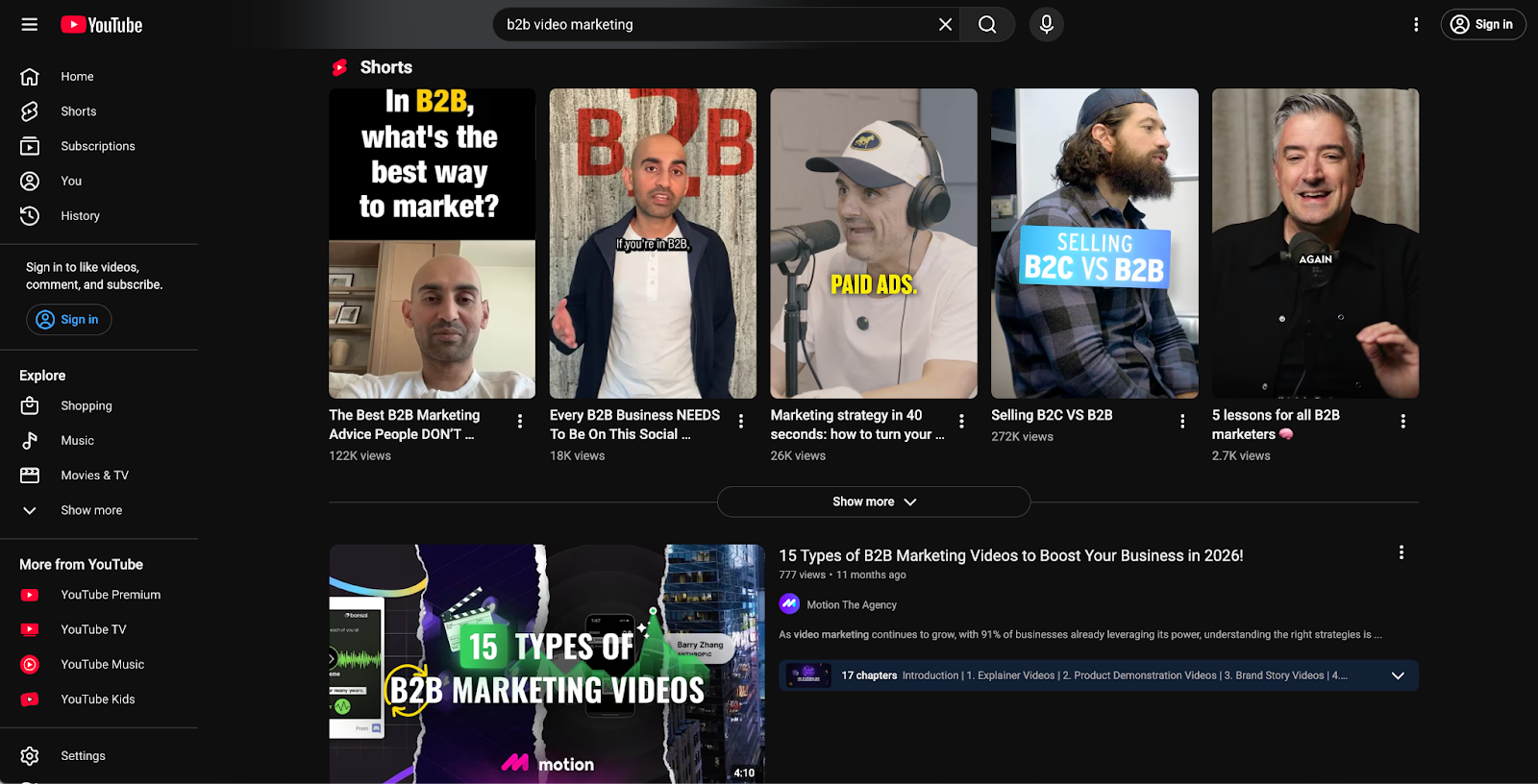This screenshot has width=1538, height=784.
Task: Open the Motion The Agency channel name
Action: pyautogui.click(x=852, y=605)
